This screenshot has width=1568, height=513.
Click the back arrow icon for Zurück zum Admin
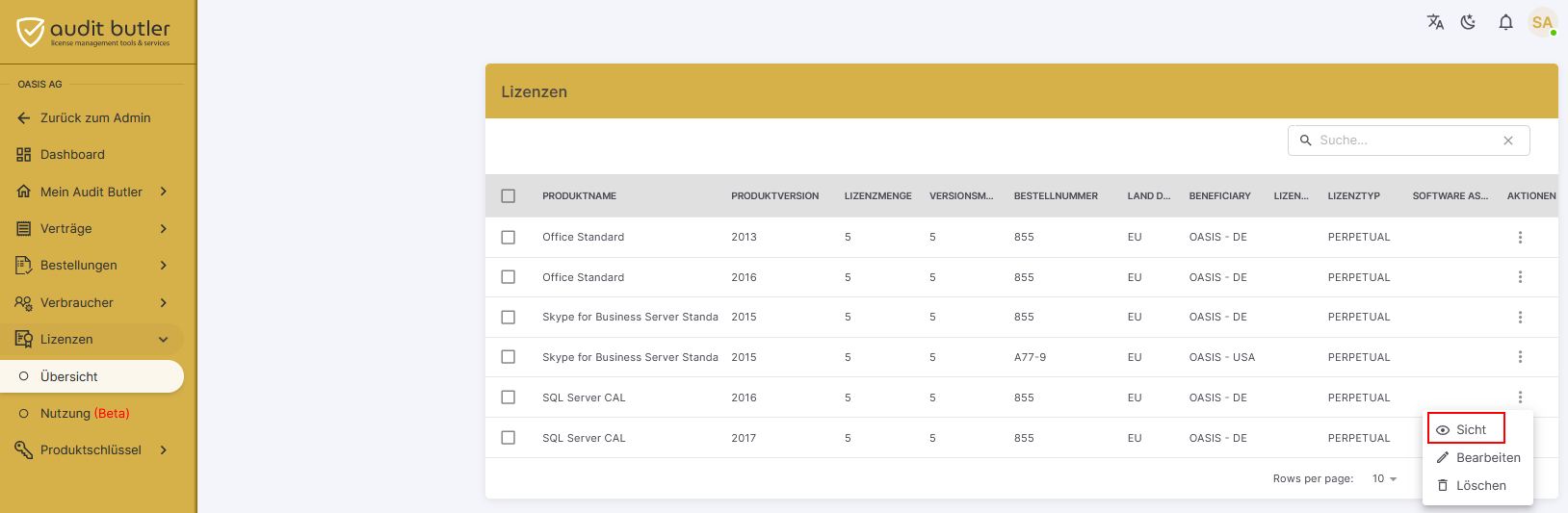click(x=24, y=118)
